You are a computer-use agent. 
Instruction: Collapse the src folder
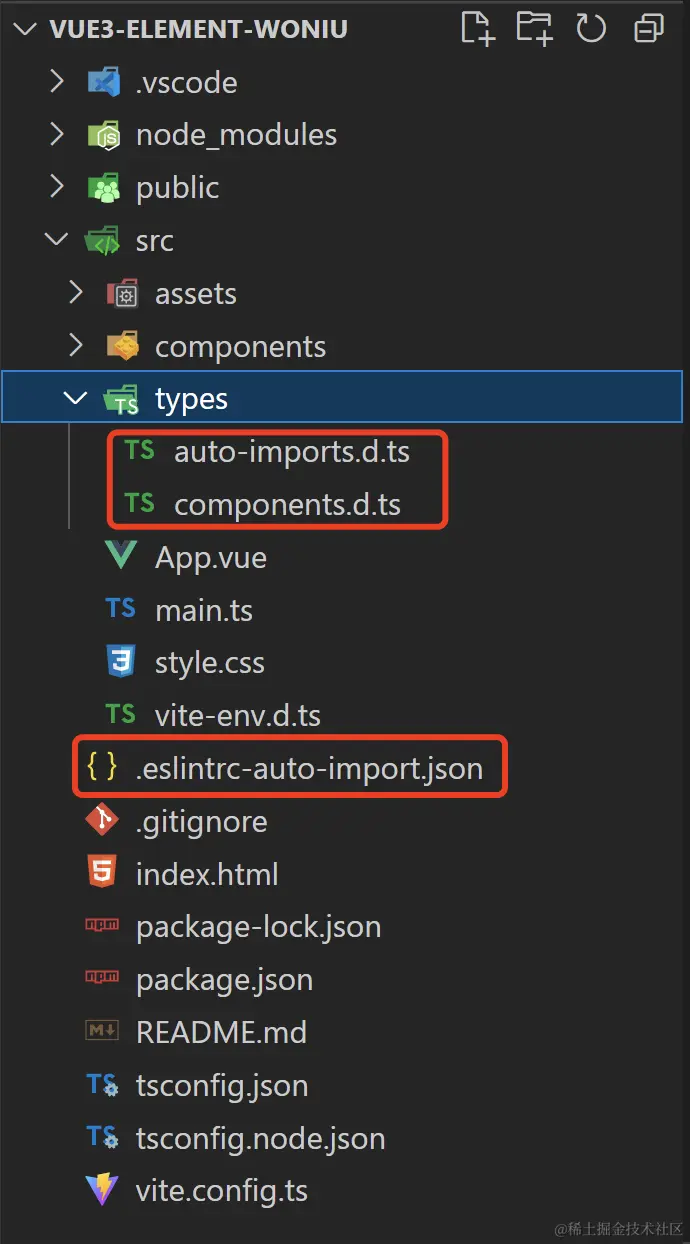56,240
